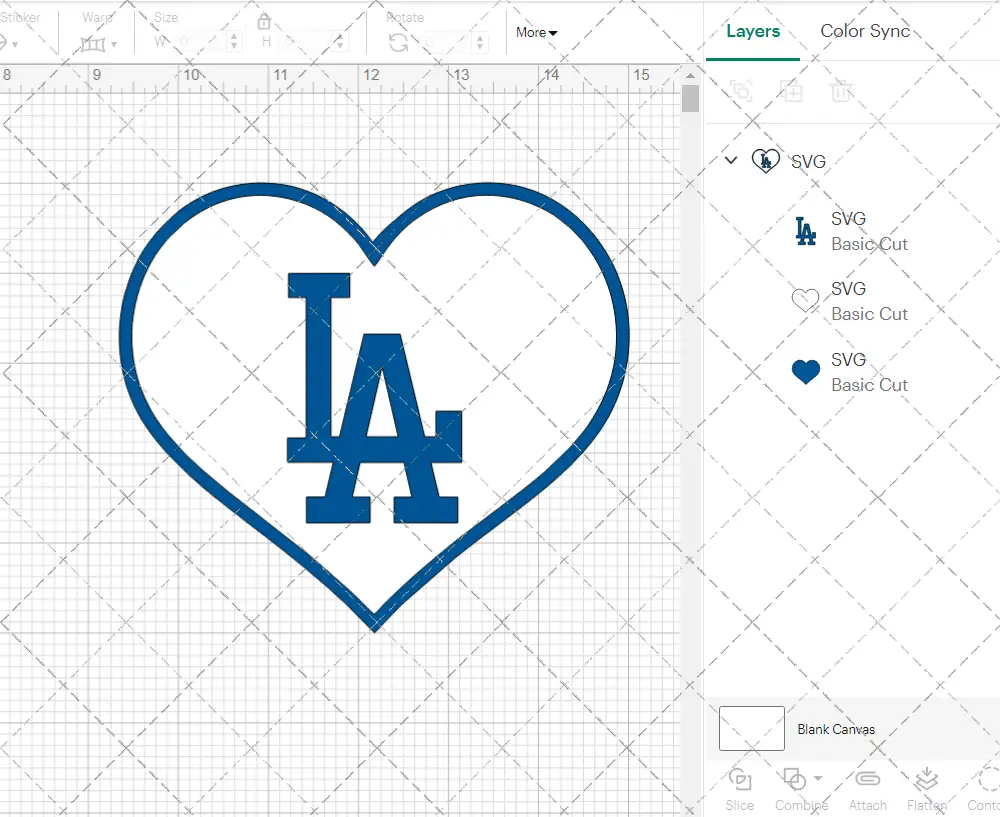Image resolution: width=1000 pixels, height=817 pixels.
Task: Click the Slice tool icon
Action: [740, 780]
